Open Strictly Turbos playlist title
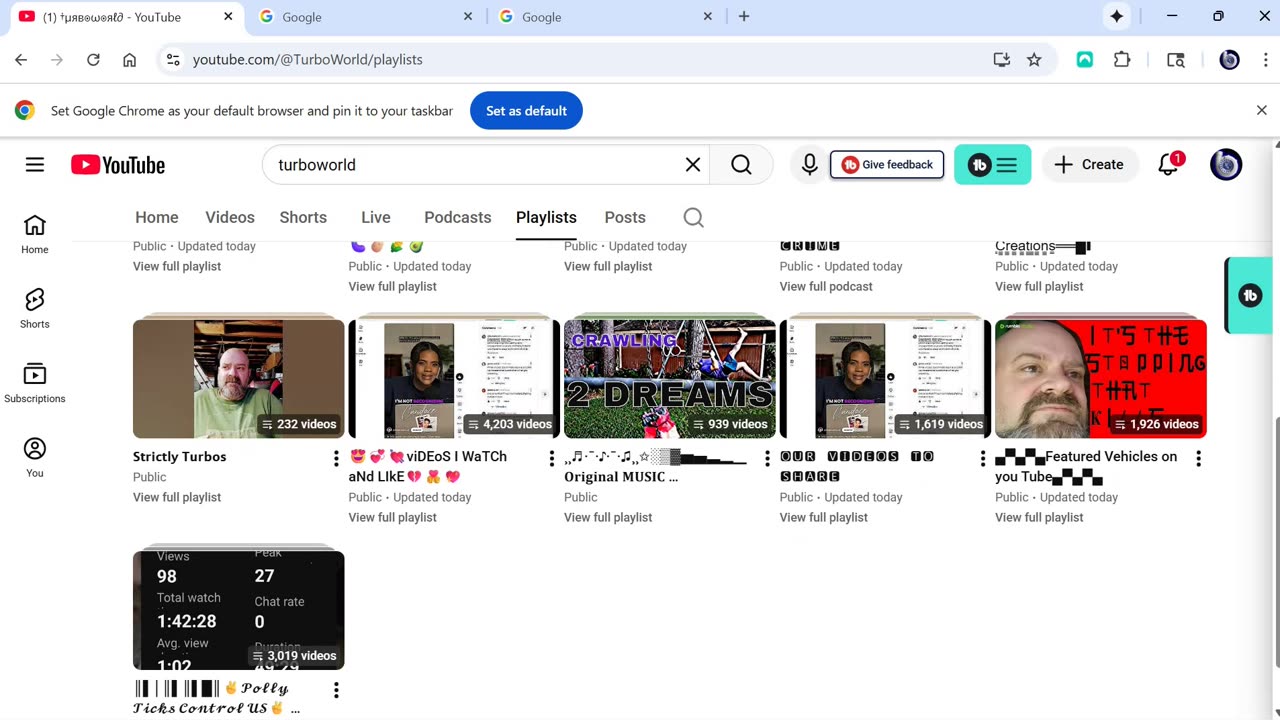Image resolution: width=1280 pixels, height=720 pixels. [x=180, y=457]
